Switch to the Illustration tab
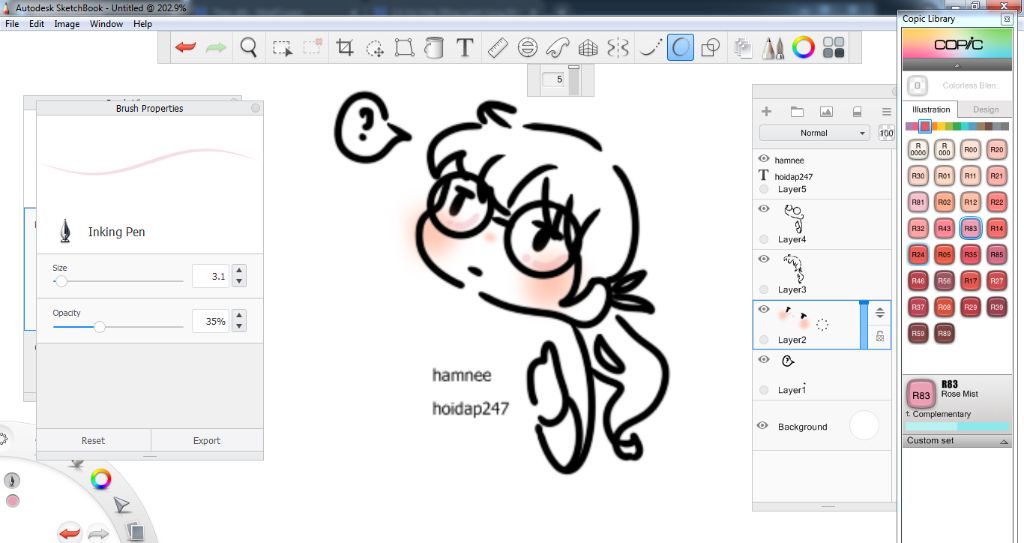Screen dimensions: 1024x543 931,110
